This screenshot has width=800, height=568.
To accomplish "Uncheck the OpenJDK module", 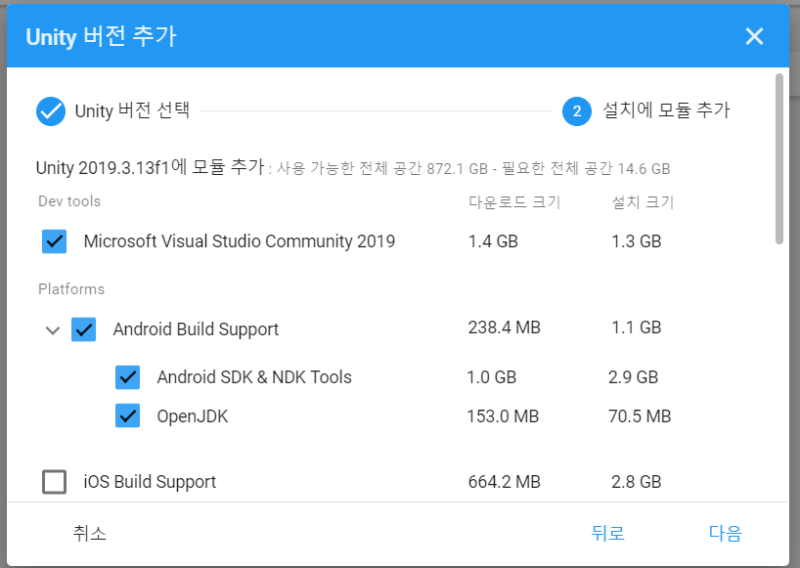I will pos(128,416).
